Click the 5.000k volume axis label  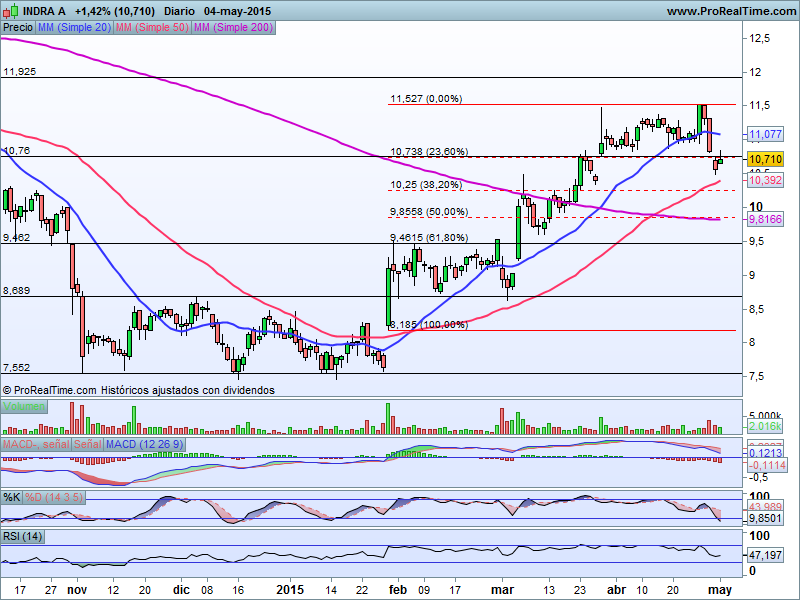click(765, 415)
